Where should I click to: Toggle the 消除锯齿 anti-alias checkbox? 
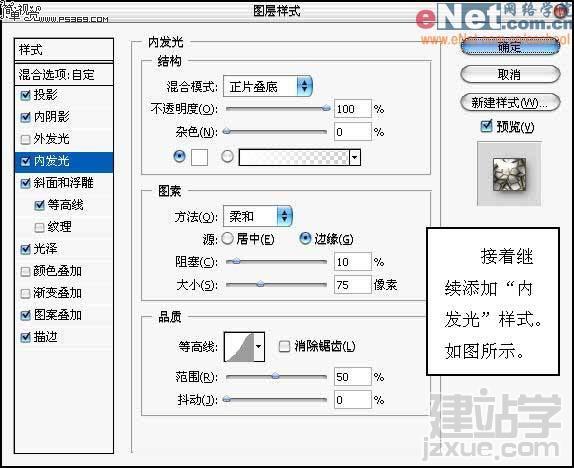click(284, 346)
